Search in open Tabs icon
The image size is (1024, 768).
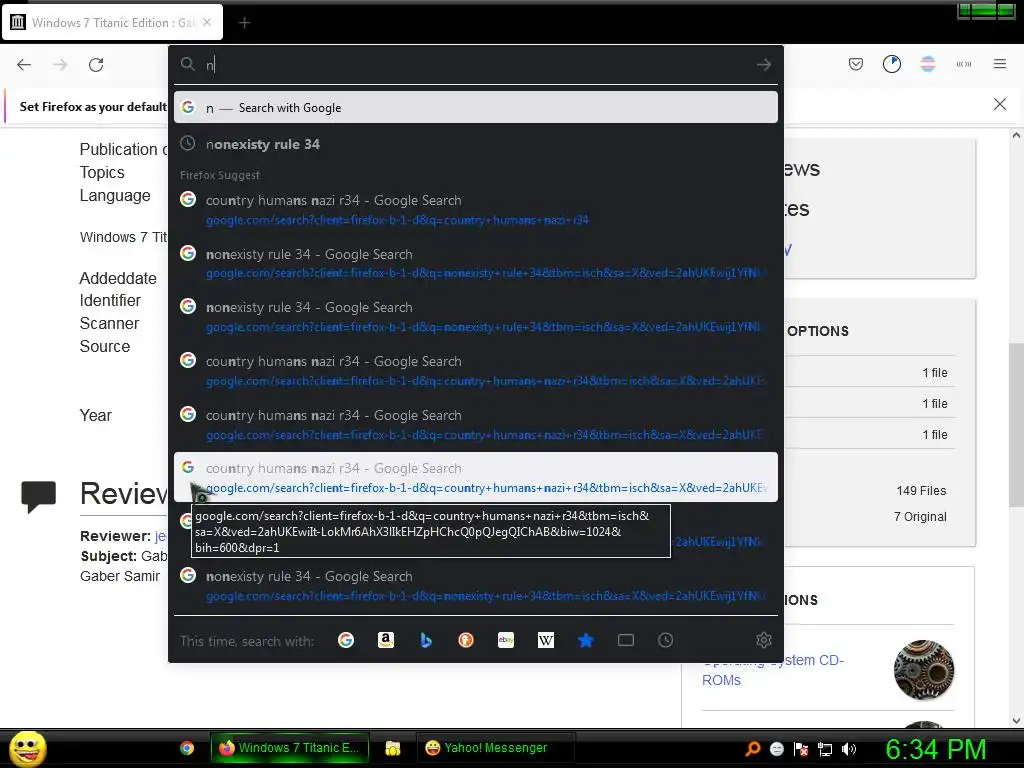tap(626, 640)
